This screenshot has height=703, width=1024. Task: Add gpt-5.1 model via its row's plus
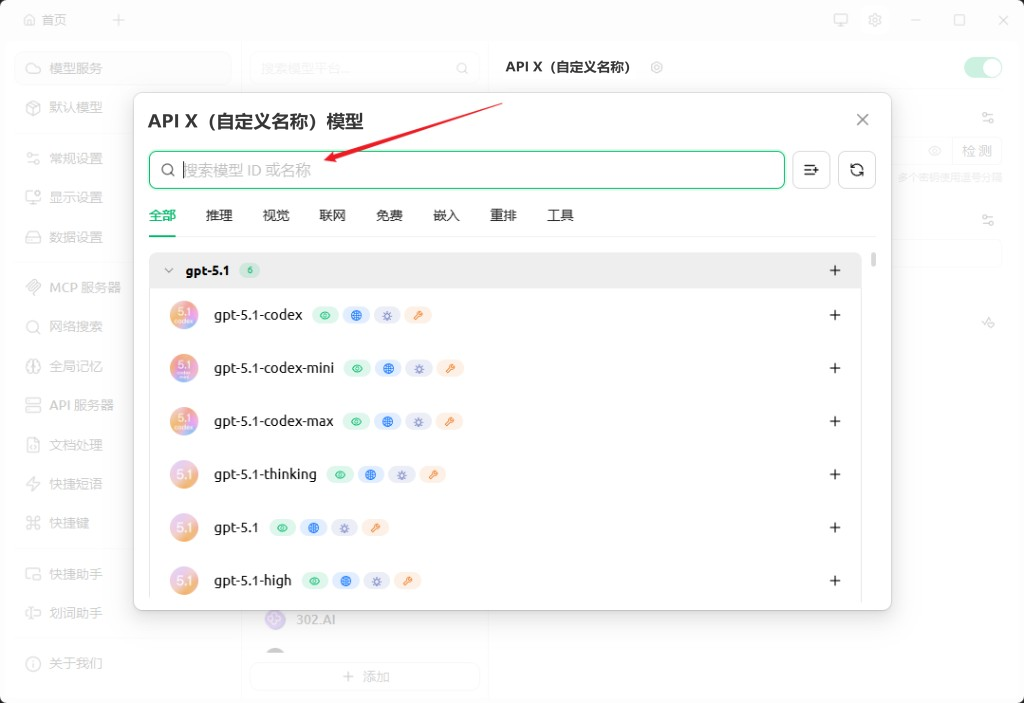click(x=835, y=527)
